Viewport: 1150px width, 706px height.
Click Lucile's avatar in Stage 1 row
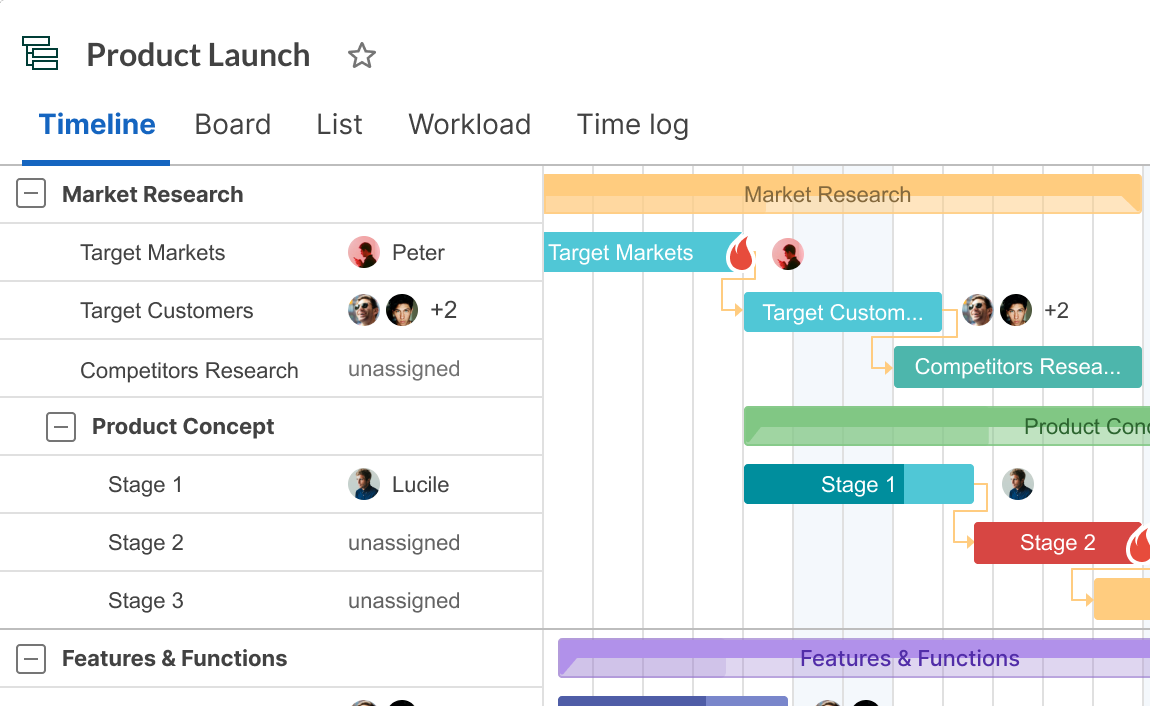pyautogui.click(x=364, y=485)
